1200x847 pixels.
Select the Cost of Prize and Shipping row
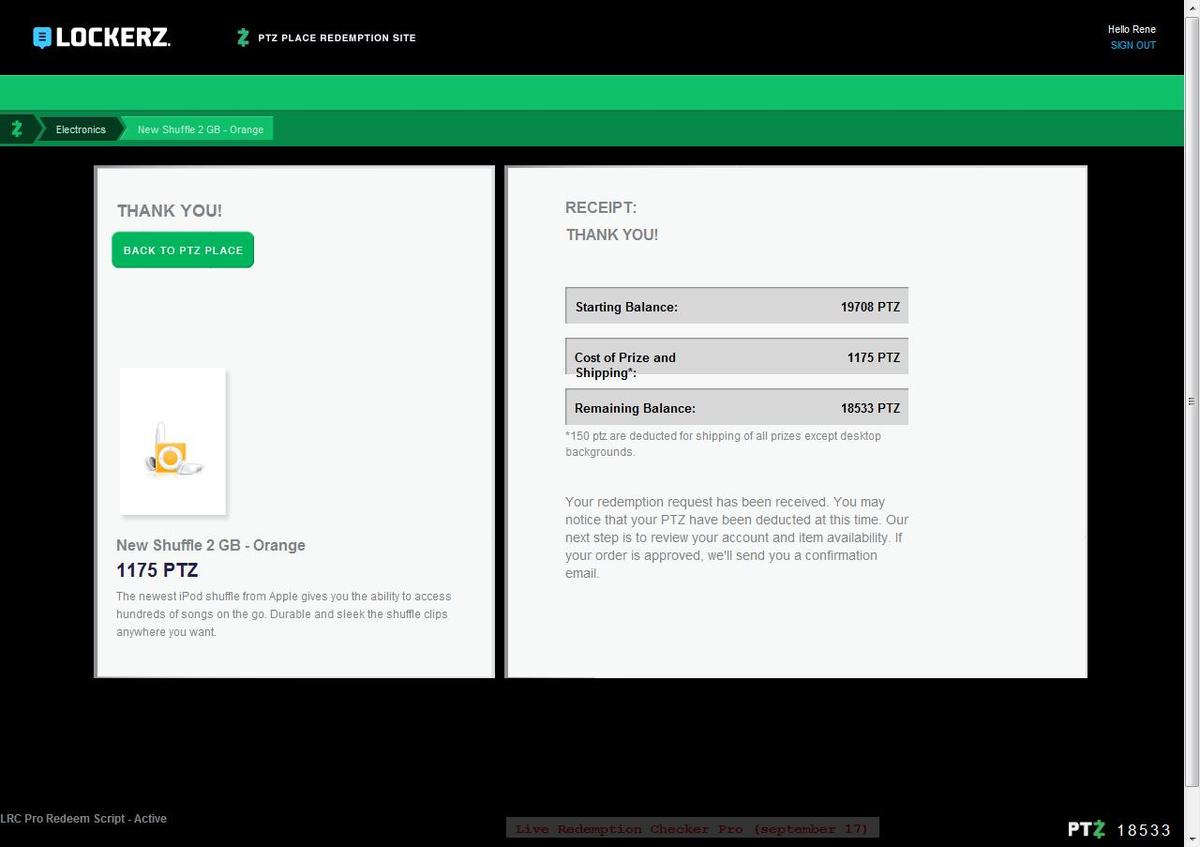(736, 358)
